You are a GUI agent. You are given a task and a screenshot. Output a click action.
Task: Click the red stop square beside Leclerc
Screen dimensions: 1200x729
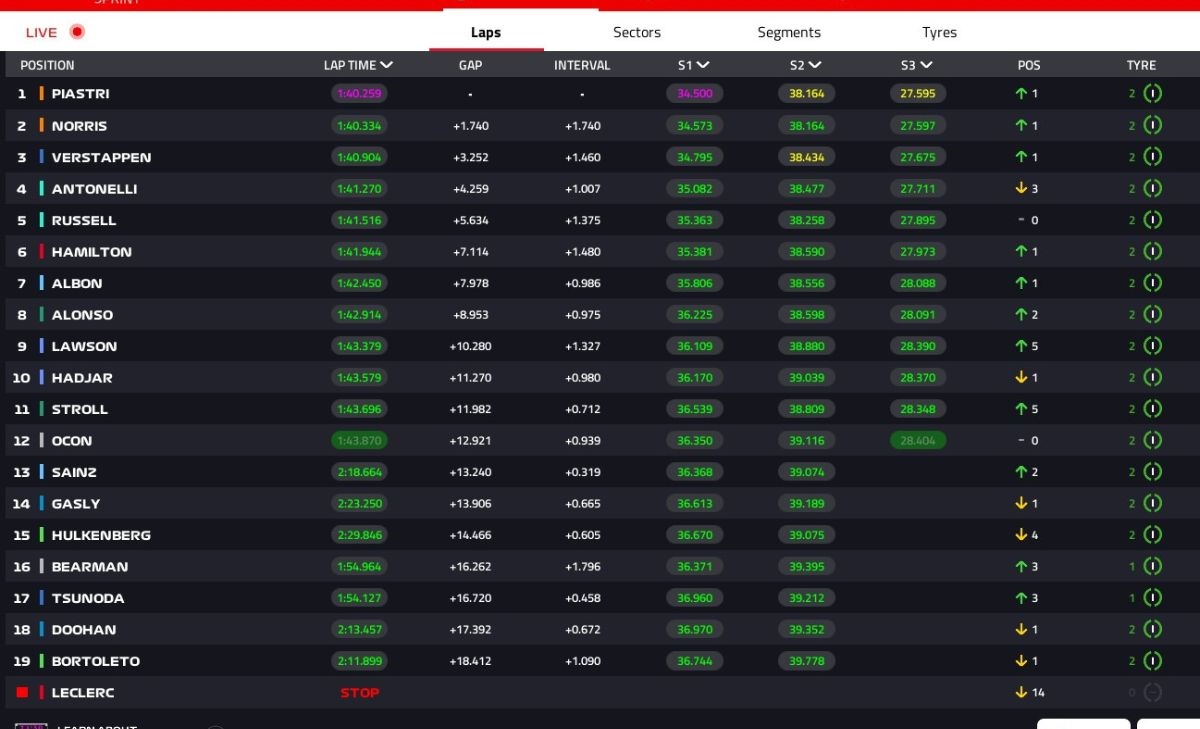click(x=22, y=692)
